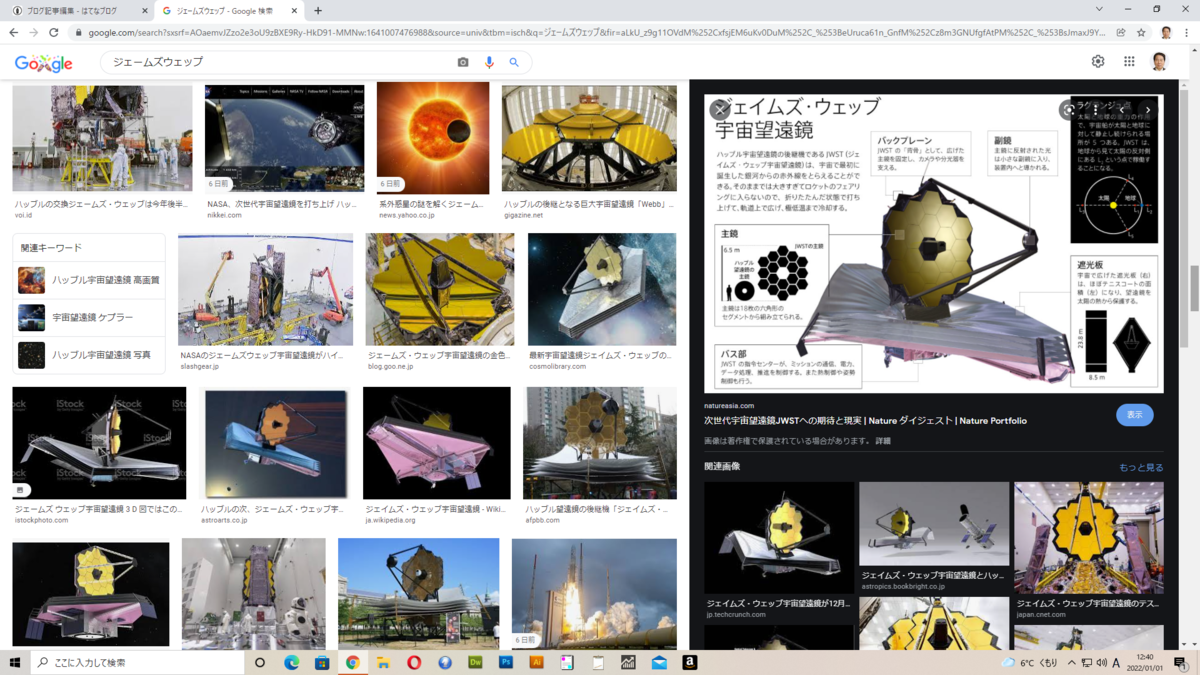Open the blog.goo.ne.jp golden mirror thumbnail

(x=440, y=290)
